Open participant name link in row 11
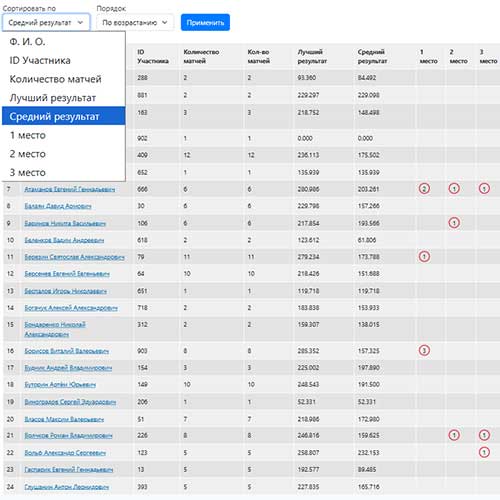Viewport: 500px width, 500px height. tap(74, 257)
